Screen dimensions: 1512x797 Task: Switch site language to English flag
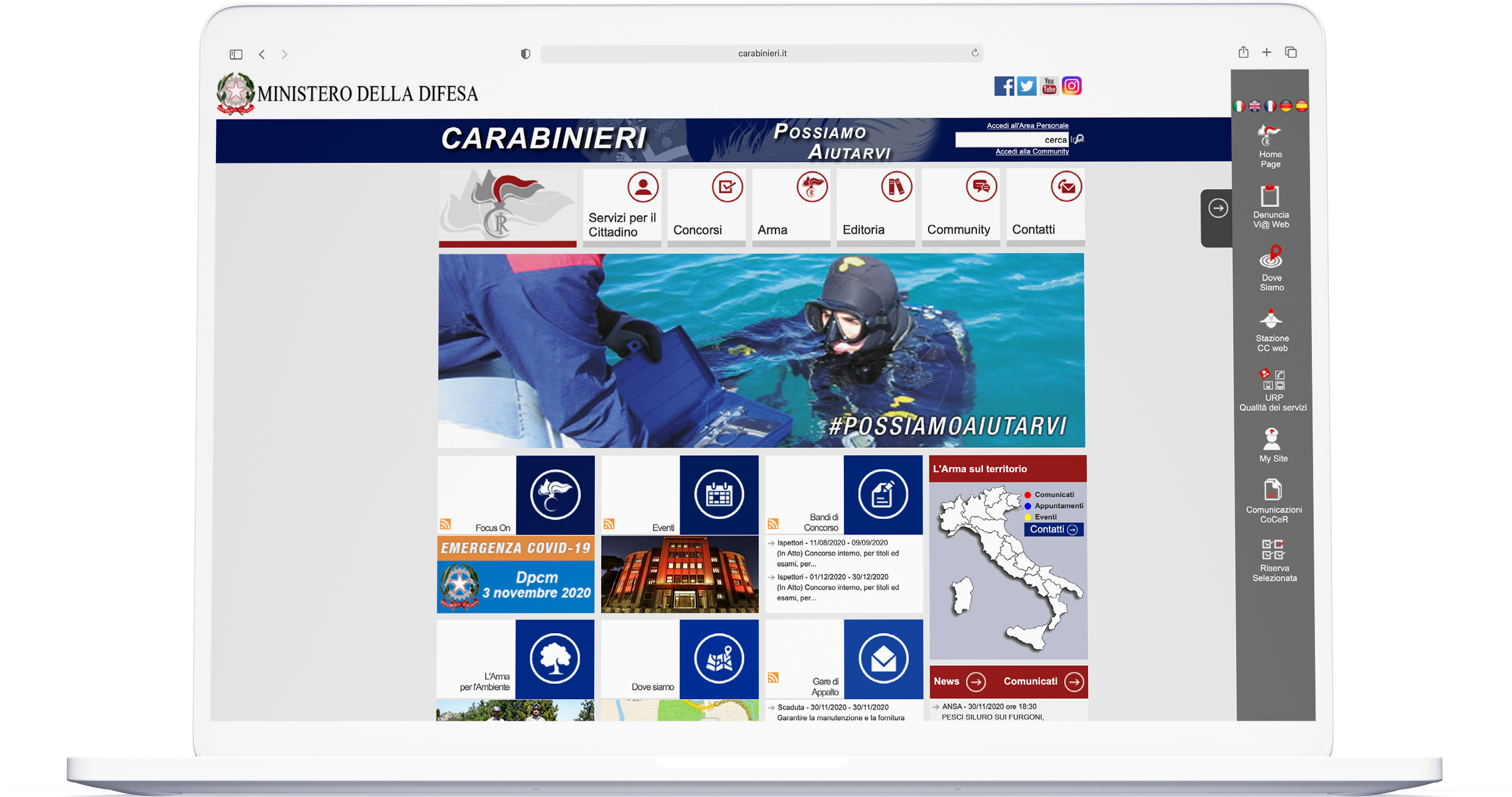pyautogui.click(x=1255, y=106)
